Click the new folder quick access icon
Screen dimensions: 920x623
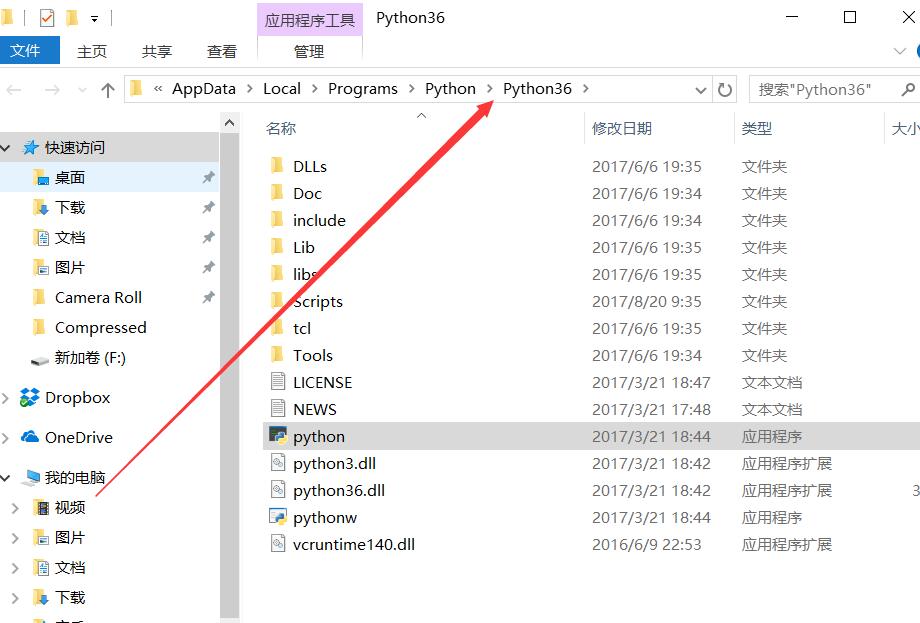click(72, 18)
